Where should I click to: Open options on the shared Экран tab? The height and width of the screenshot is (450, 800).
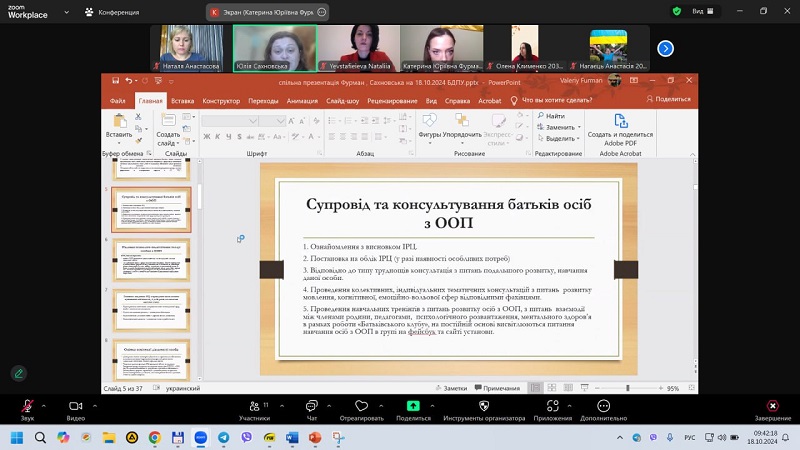point(321,12)
